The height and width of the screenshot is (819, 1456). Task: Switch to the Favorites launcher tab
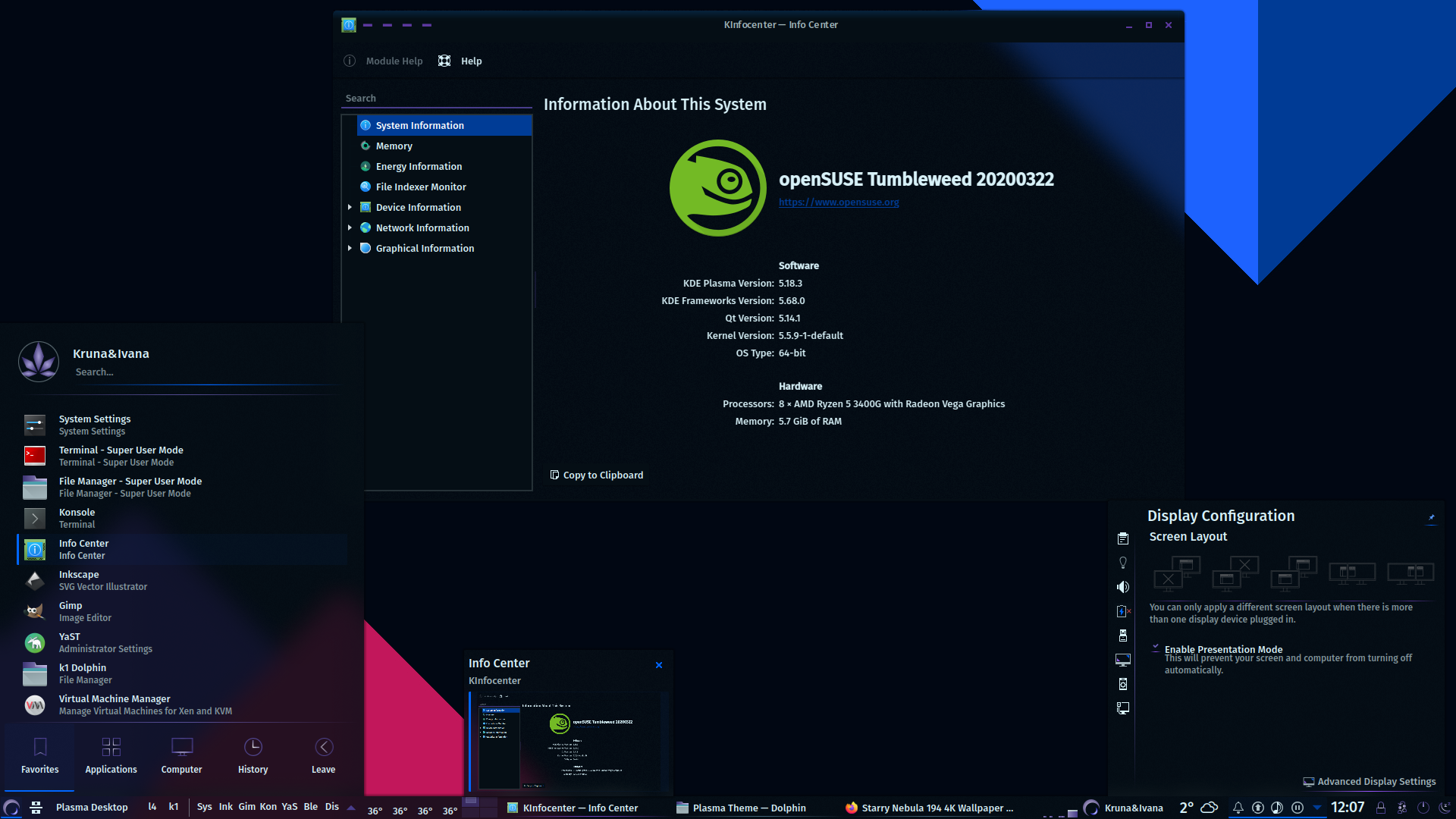click(x=39, y=756)
